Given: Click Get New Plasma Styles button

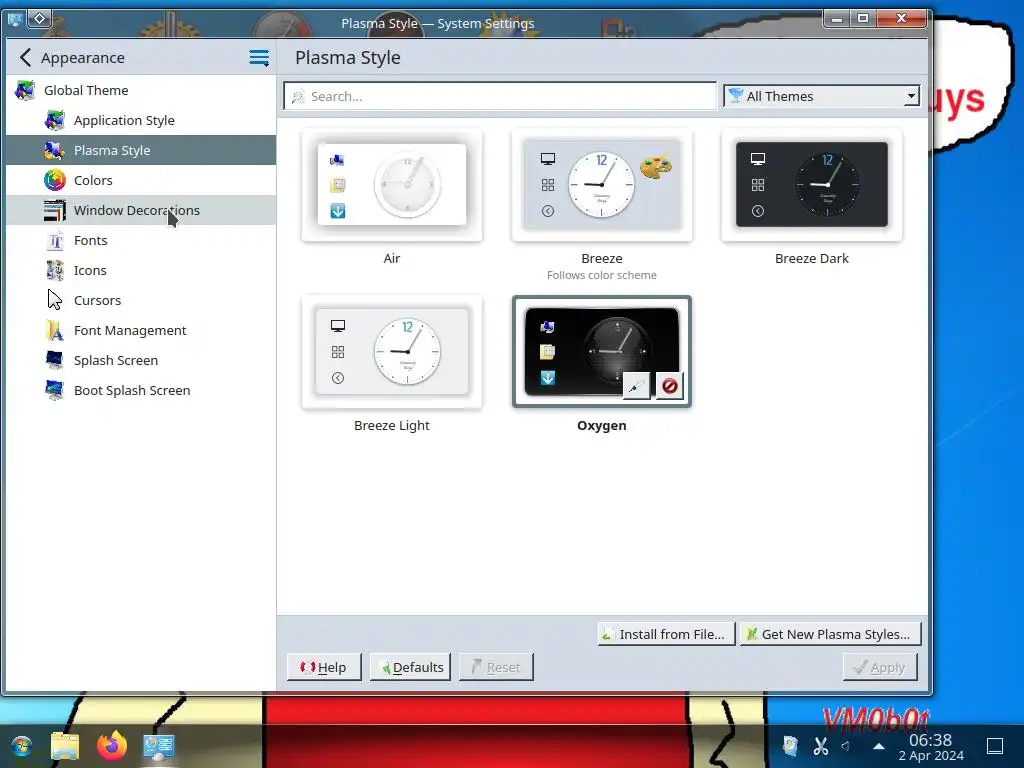Looking at the screenshot, I should 830,634.
